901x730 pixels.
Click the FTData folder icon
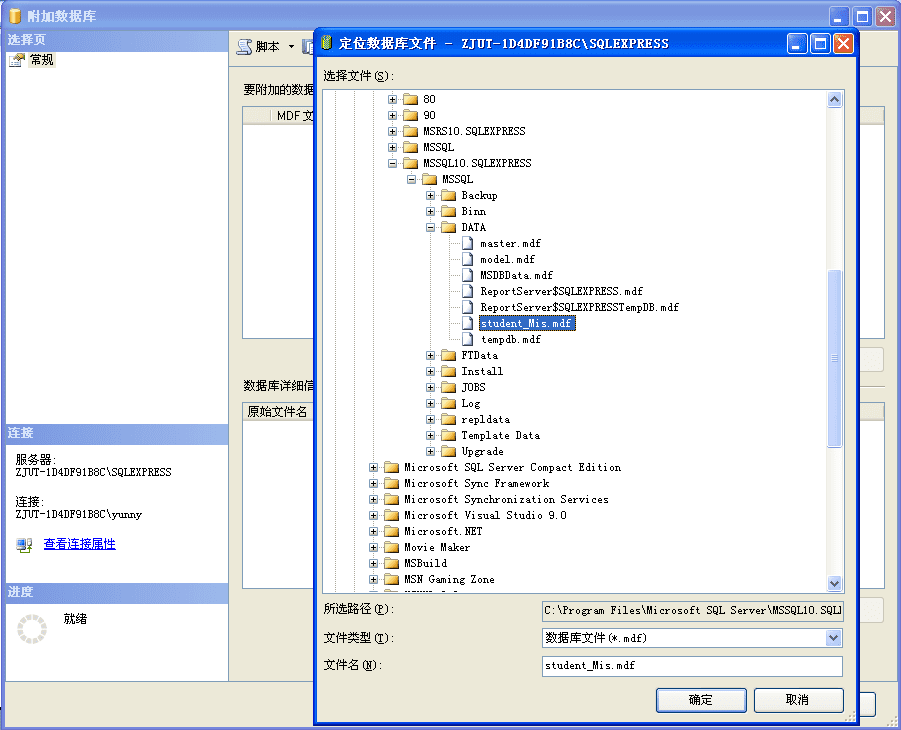448,355
